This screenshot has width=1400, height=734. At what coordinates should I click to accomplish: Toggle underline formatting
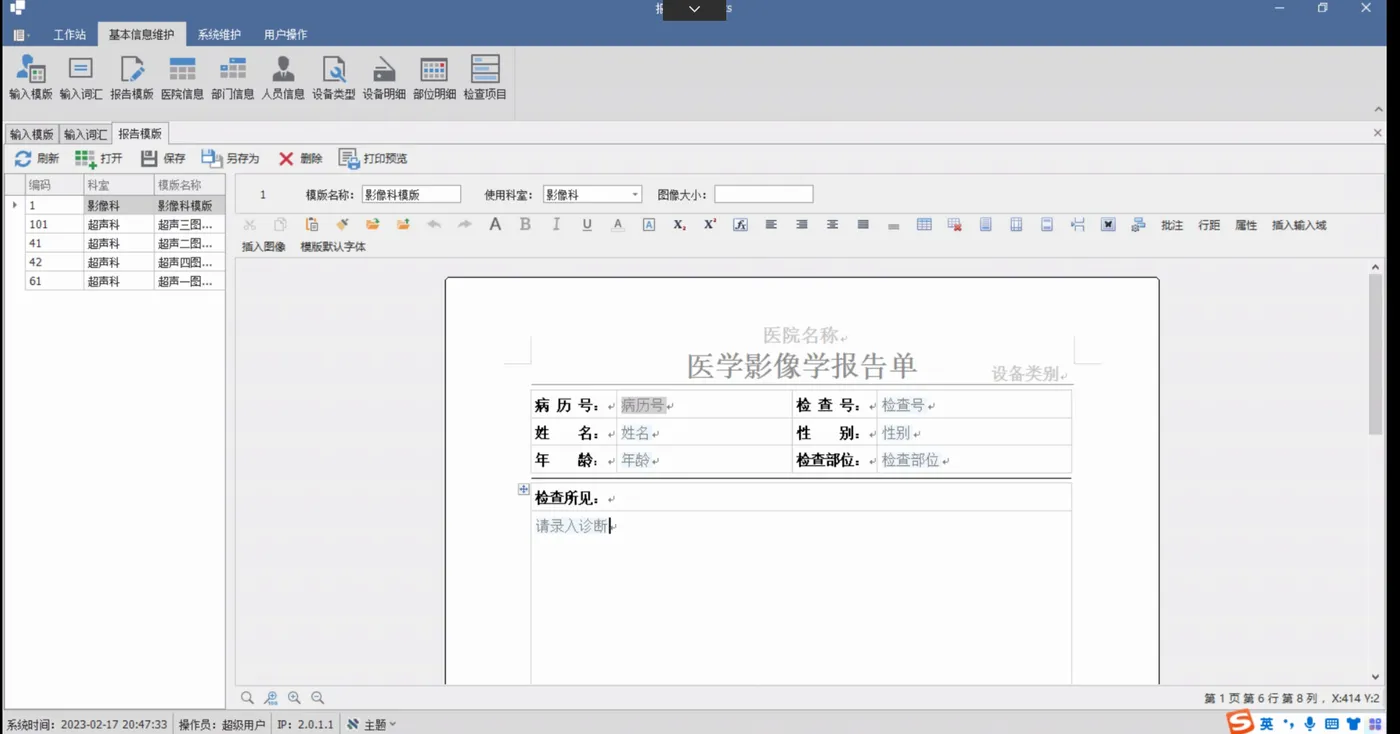(x=587, y=225)
